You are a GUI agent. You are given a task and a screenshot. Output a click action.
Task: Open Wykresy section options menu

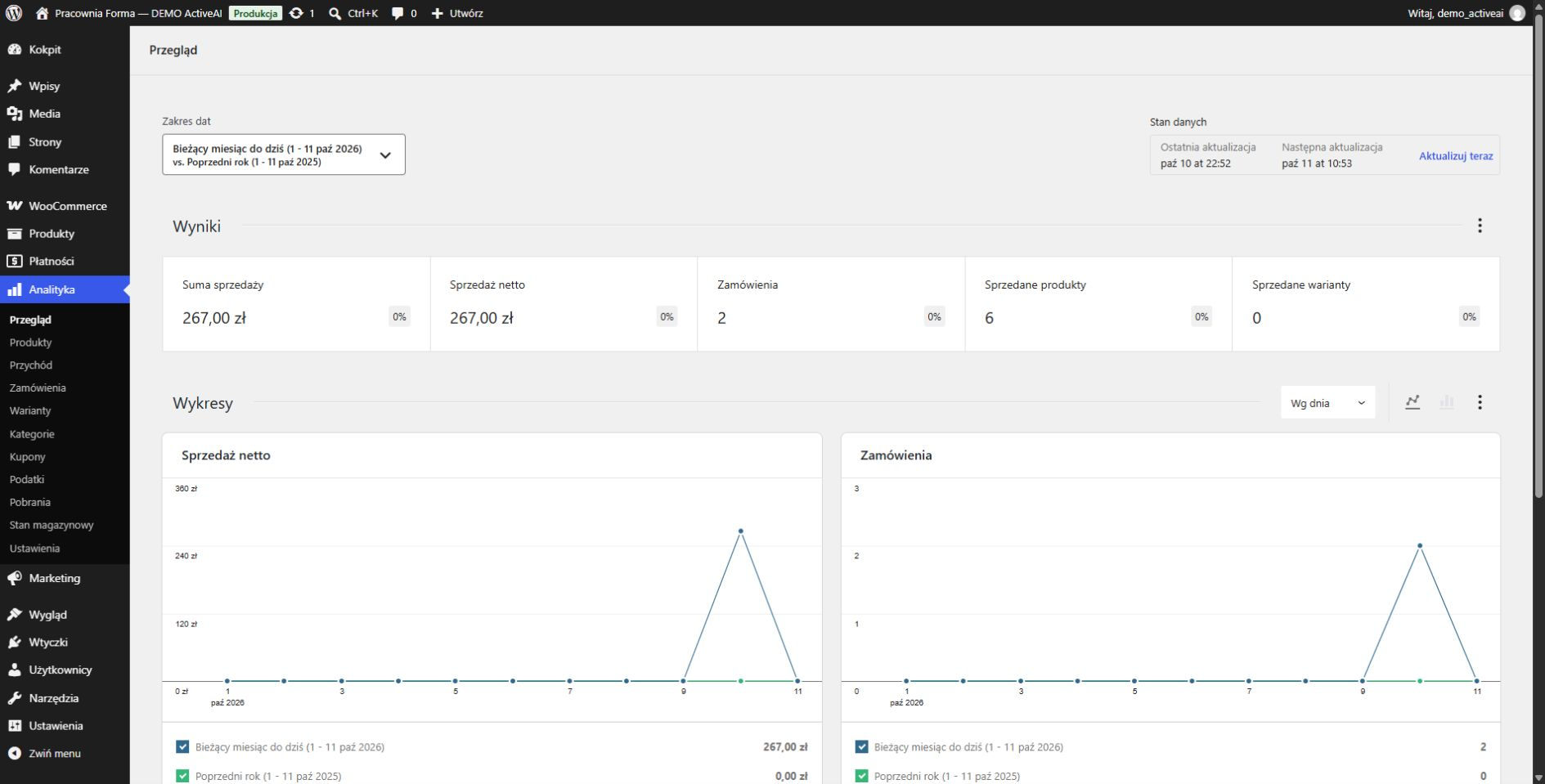[x=1480, y=402]
